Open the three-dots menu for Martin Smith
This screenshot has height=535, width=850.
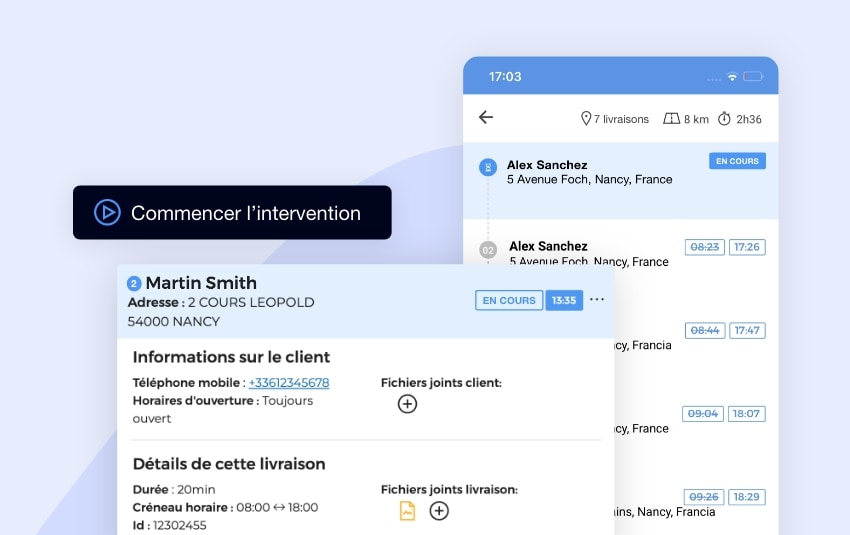click(x=597, y=300)
